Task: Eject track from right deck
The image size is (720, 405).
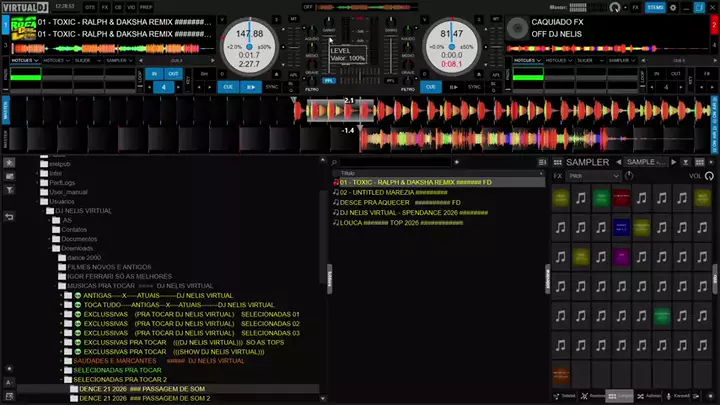Action: pyautogui.click(x=479, y=74)
